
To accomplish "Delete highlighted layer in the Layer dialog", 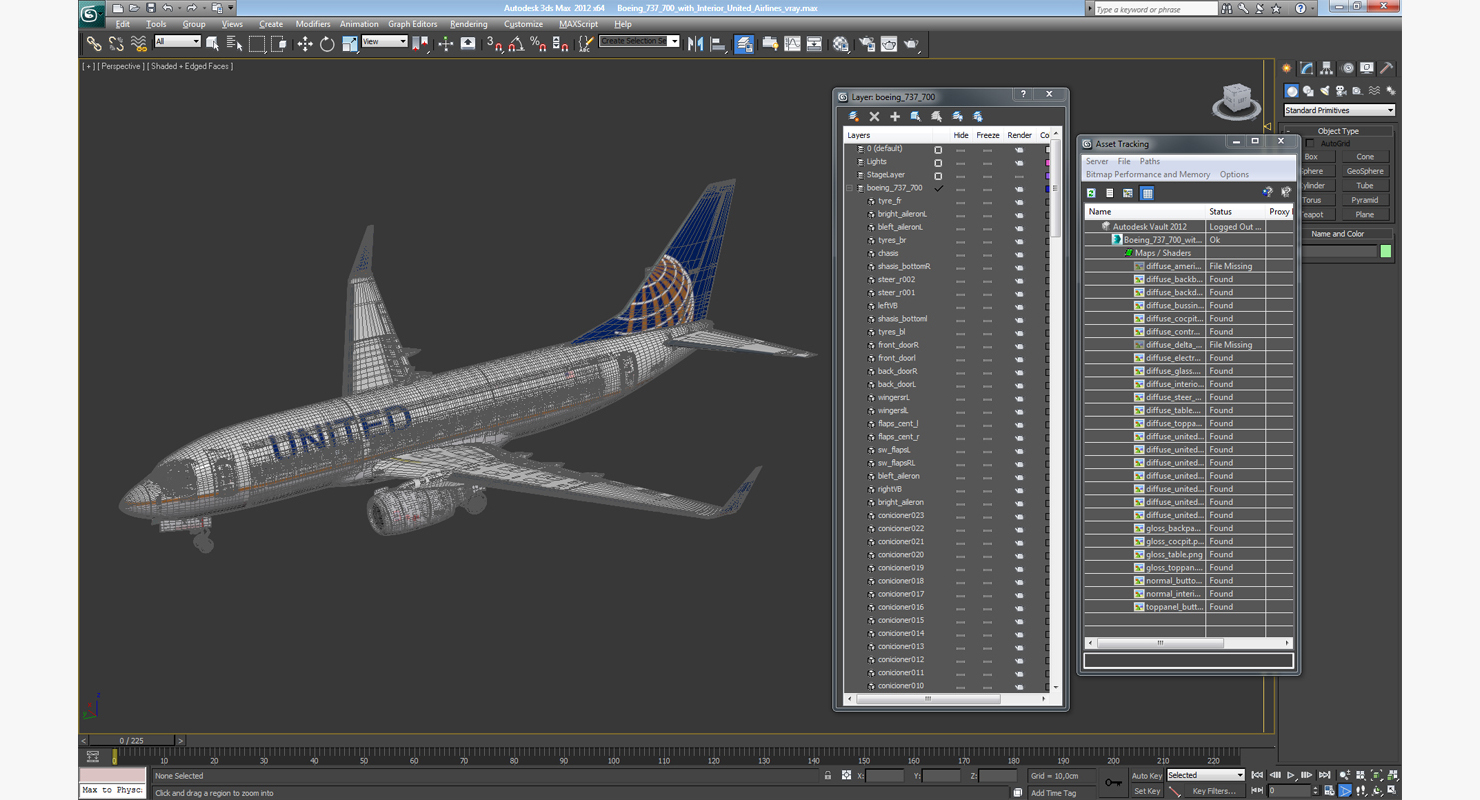I will click(x=874, y=117).
